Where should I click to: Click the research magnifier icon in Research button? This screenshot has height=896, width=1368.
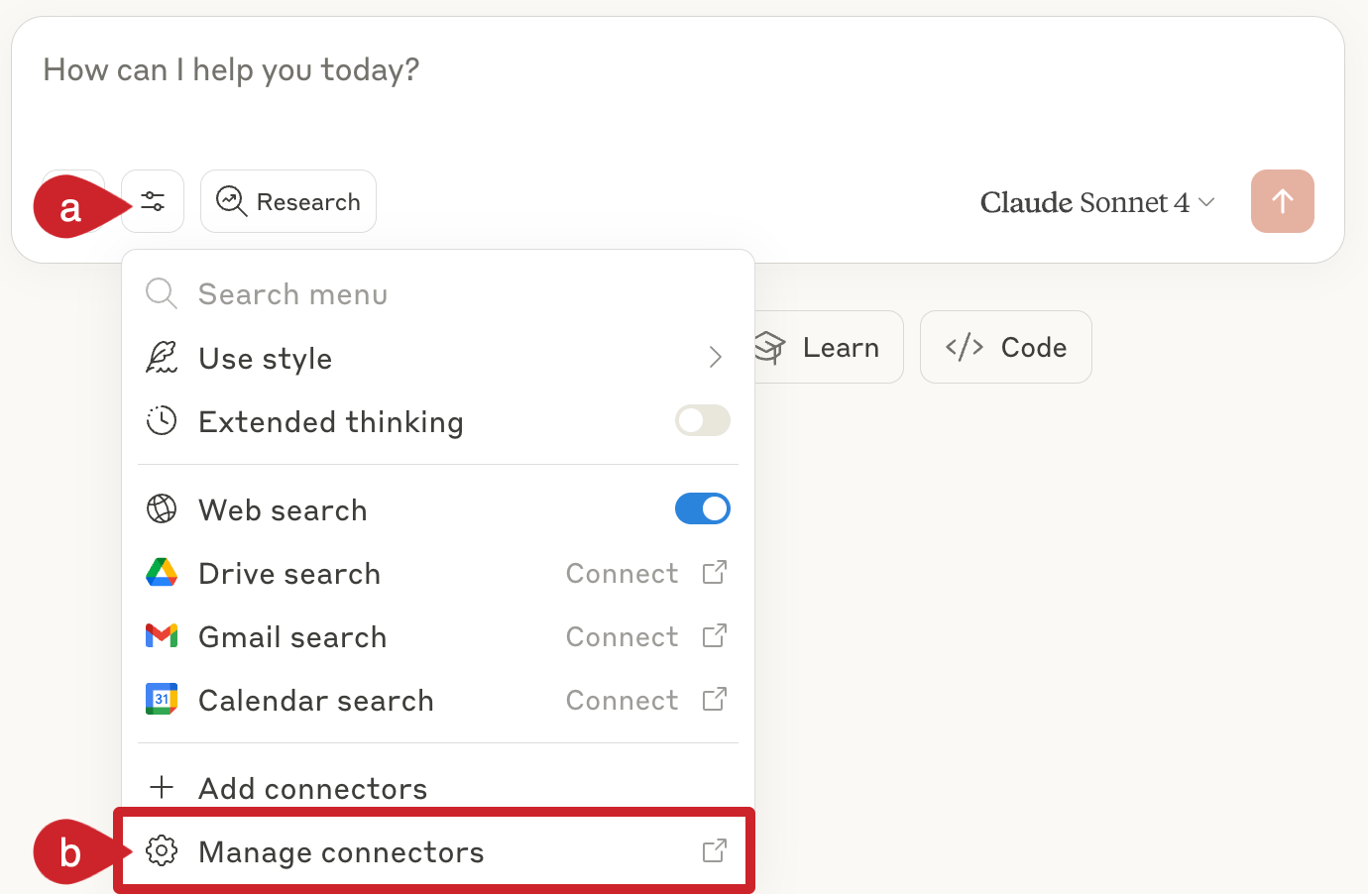pyautogui.click(x=231, y=201)
